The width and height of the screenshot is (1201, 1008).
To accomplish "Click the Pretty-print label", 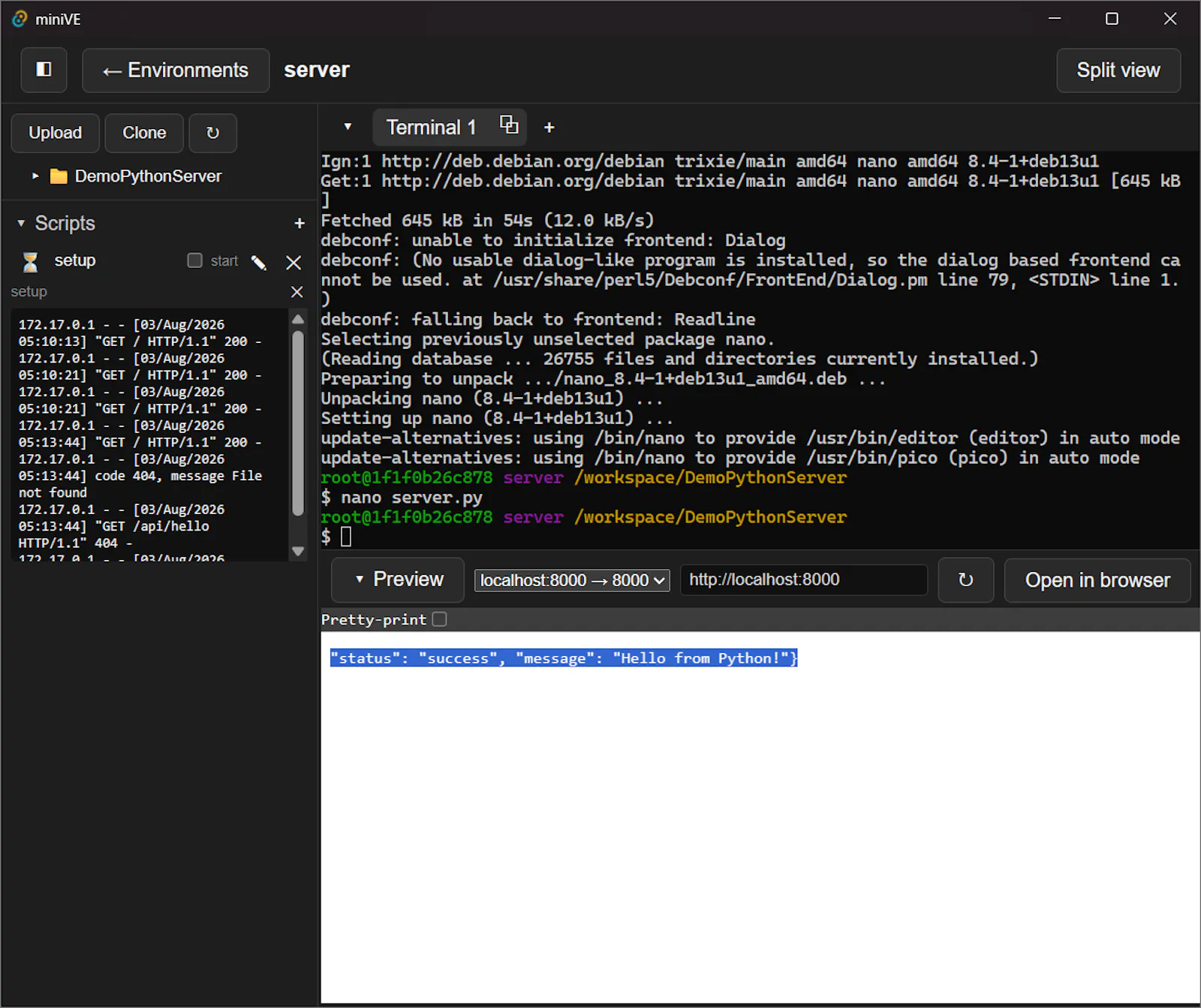I will (x=374, y=619).
